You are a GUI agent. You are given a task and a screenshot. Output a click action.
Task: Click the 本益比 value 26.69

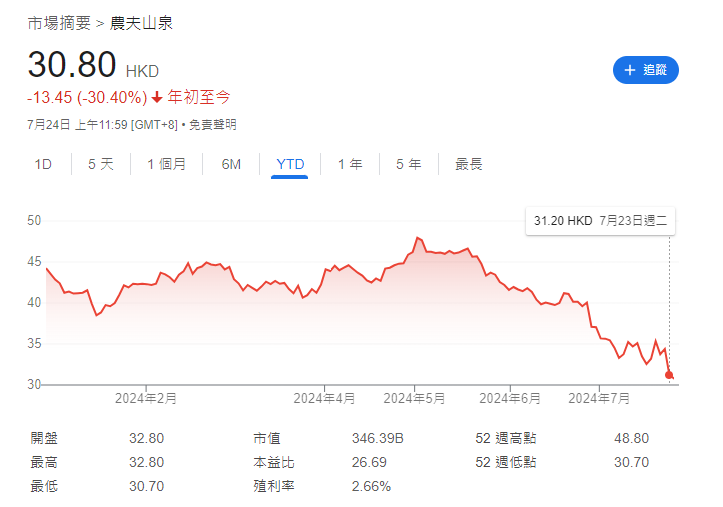tap(369, 462)
